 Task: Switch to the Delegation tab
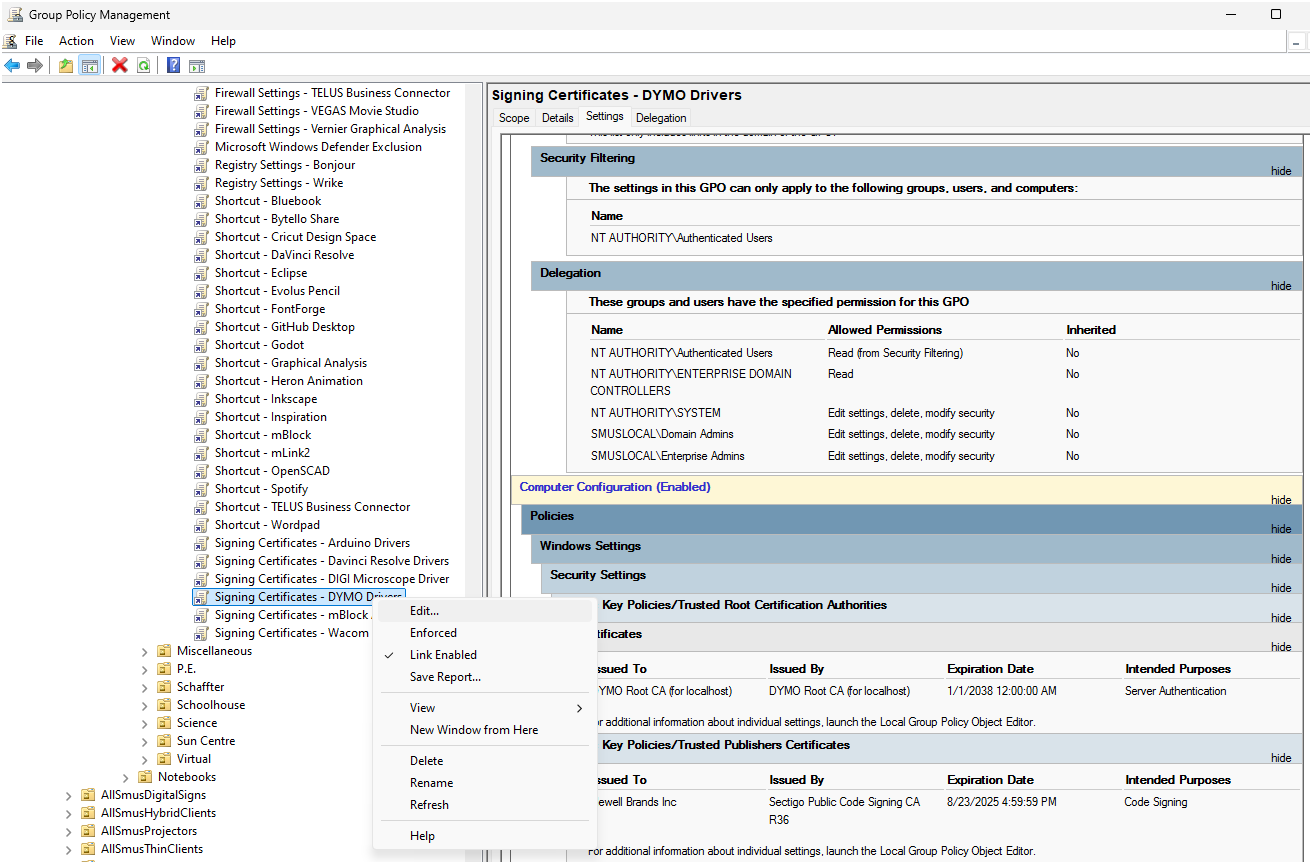661,118
